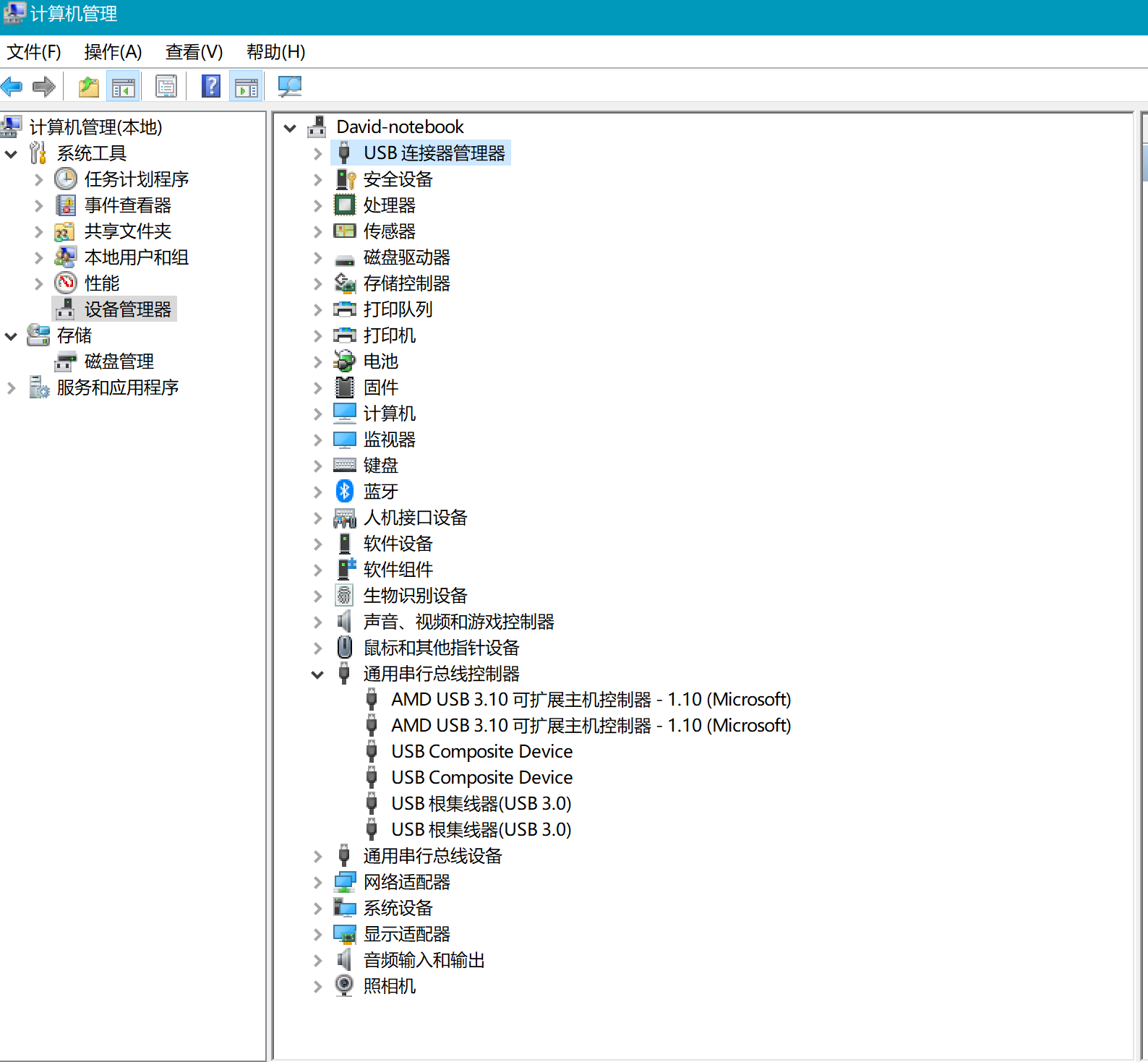Collapse the 通用串行总线控制器 category
The width and height of the screenshot is (1148, 1062).
tap(317, 675)
